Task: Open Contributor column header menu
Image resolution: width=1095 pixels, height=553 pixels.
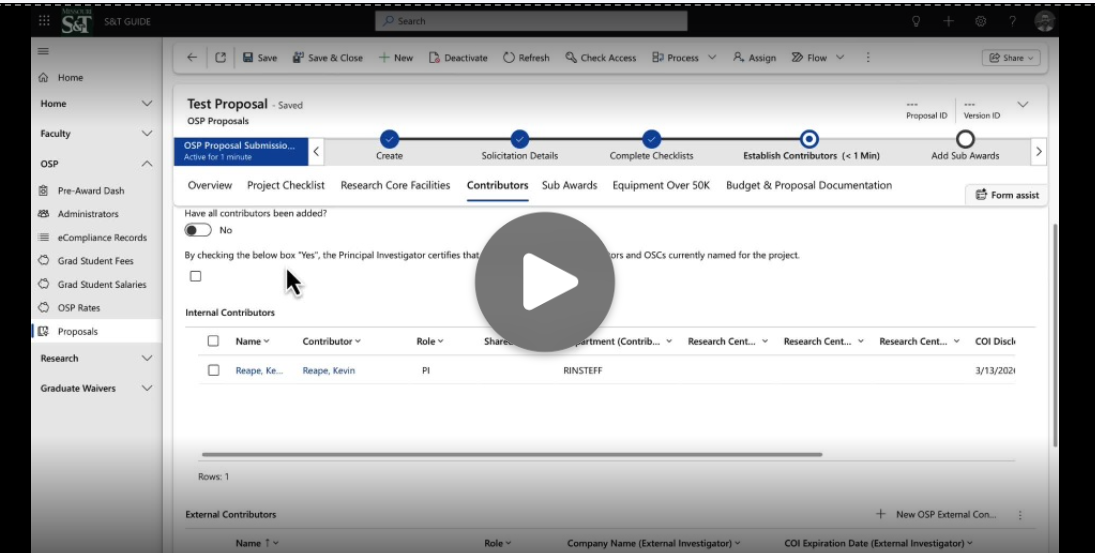Action: pyautogui.click(x=331, y=341)
